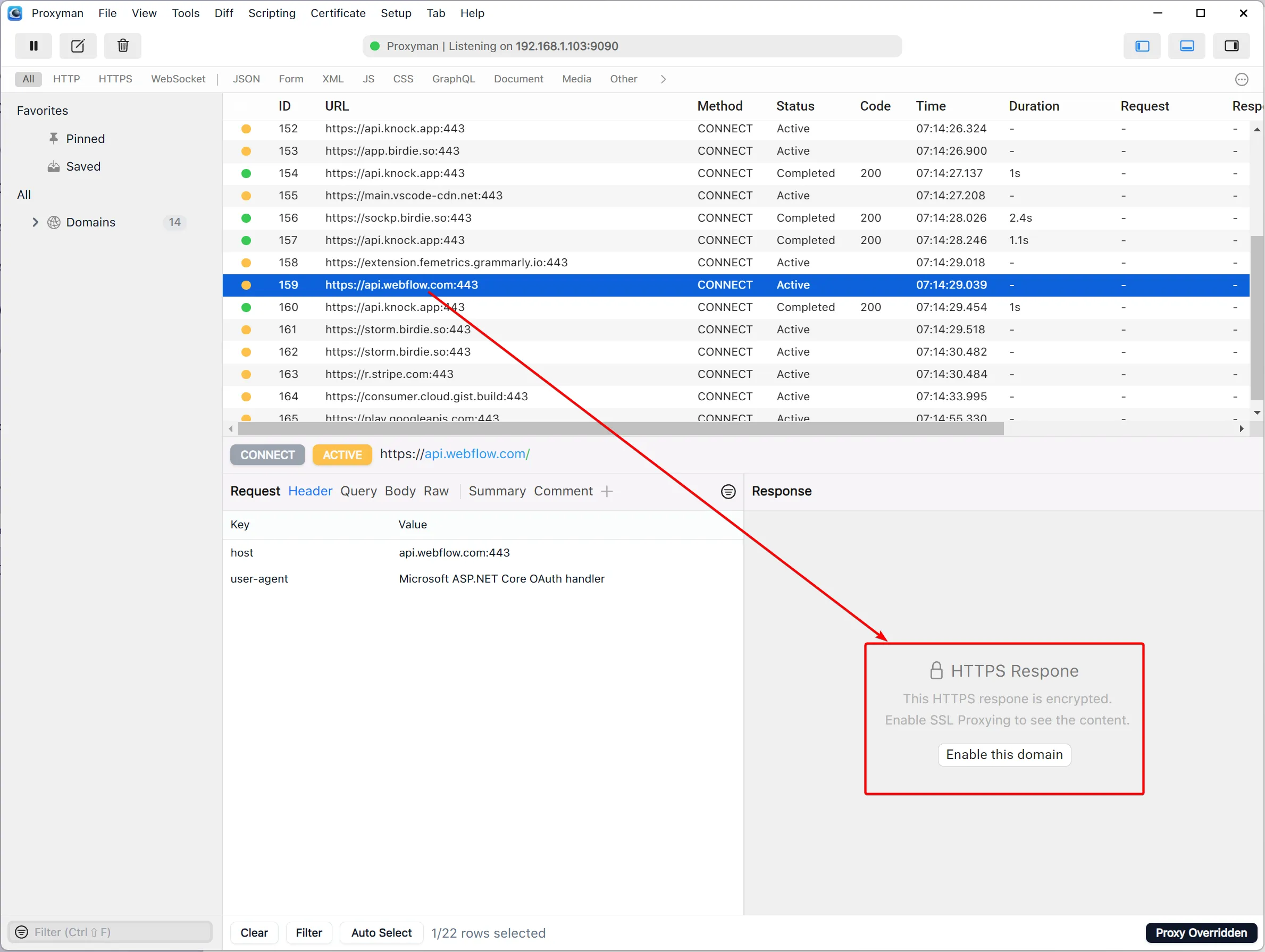
Task: Open the compose new request icon
Action: [x=78, y=46]
